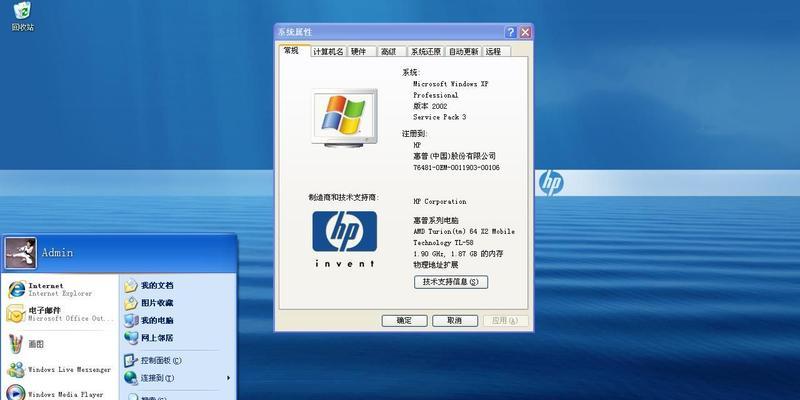Click the 注册到 label

(414, 134)
